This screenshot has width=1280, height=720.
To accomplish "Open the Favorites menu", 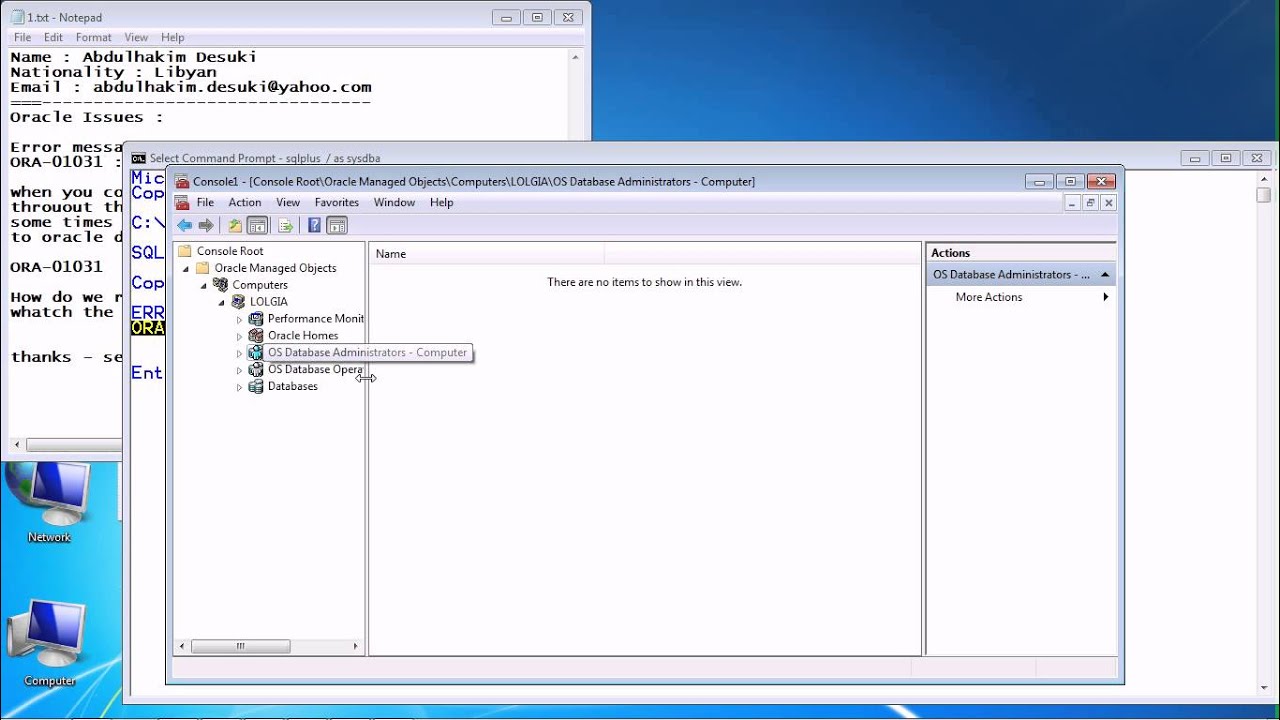I will tap(337, 202).
